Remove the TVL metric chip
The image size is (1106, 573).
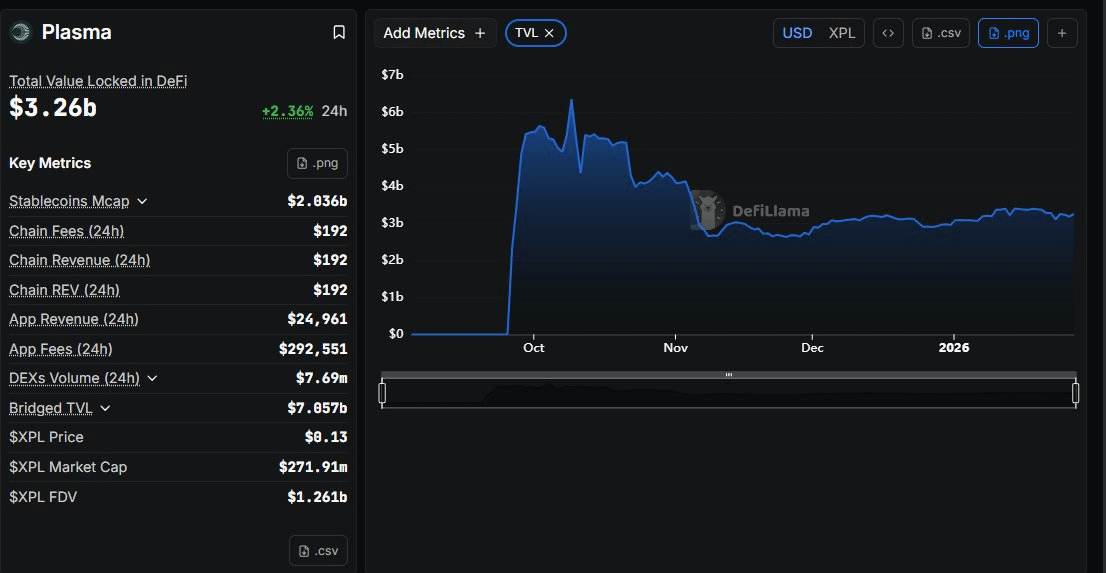point(549,33)
